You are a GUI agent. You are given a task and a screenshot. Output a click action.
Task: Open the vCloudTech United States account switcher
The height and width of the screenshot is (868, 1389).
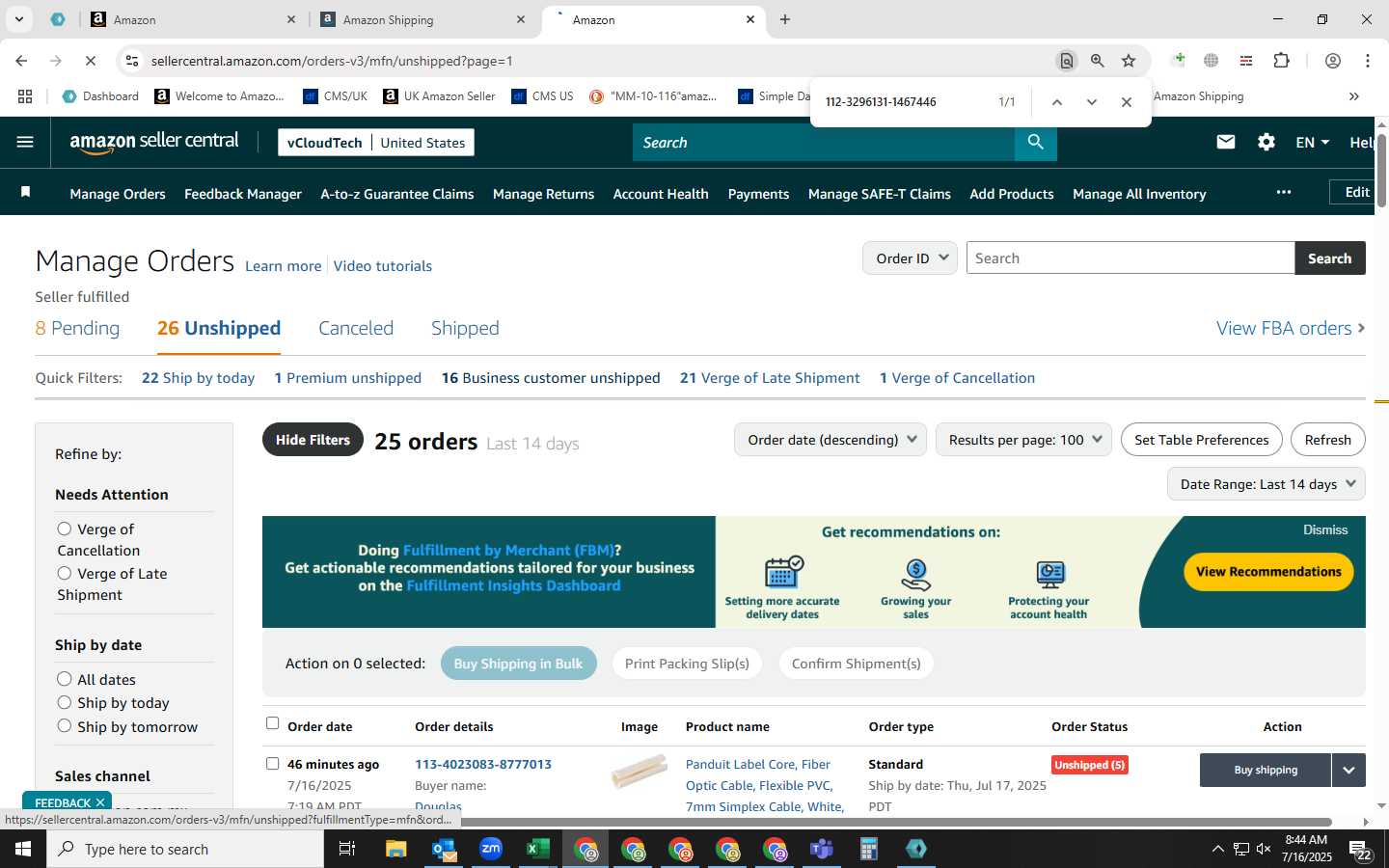tap(375, 142)
